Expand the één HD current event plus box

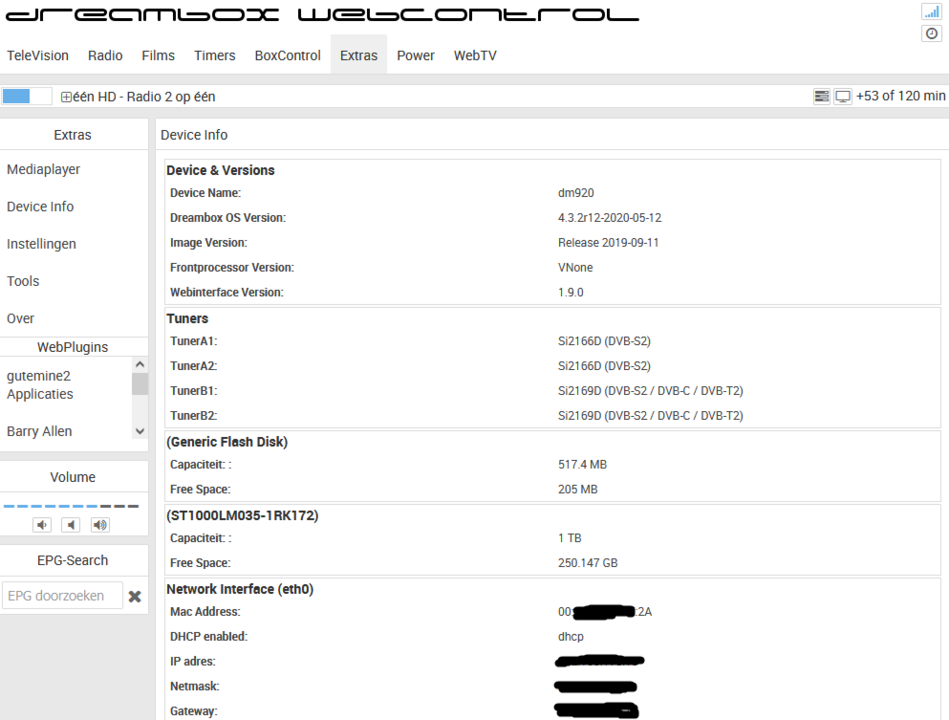pos(66,97)
